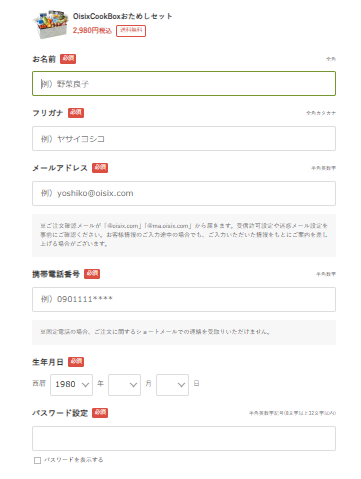Click the email confirmation notice text block

coord(184,235)
